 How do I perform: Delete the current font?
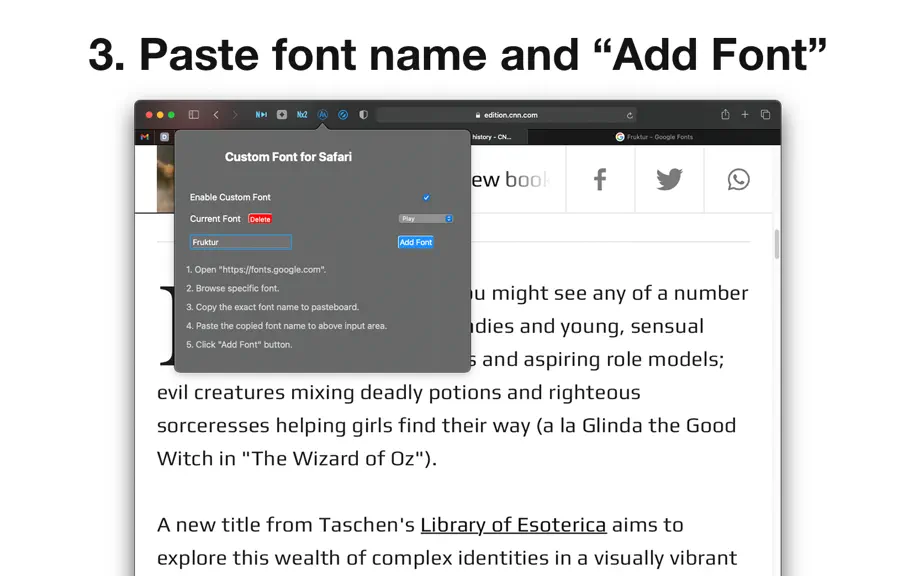(260, 219)
